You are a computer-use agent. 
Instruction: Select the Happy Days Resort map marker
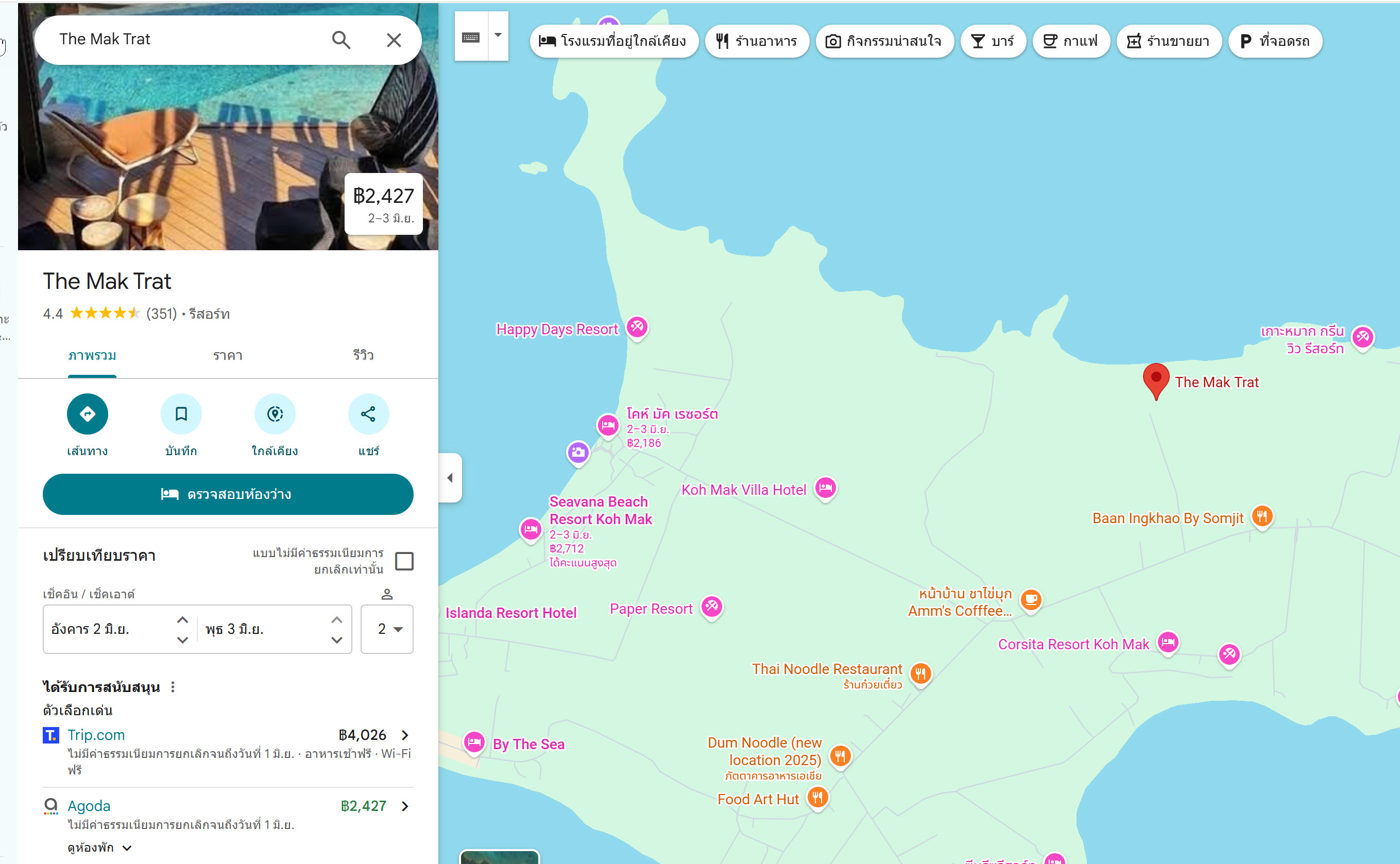click(637, 328)
